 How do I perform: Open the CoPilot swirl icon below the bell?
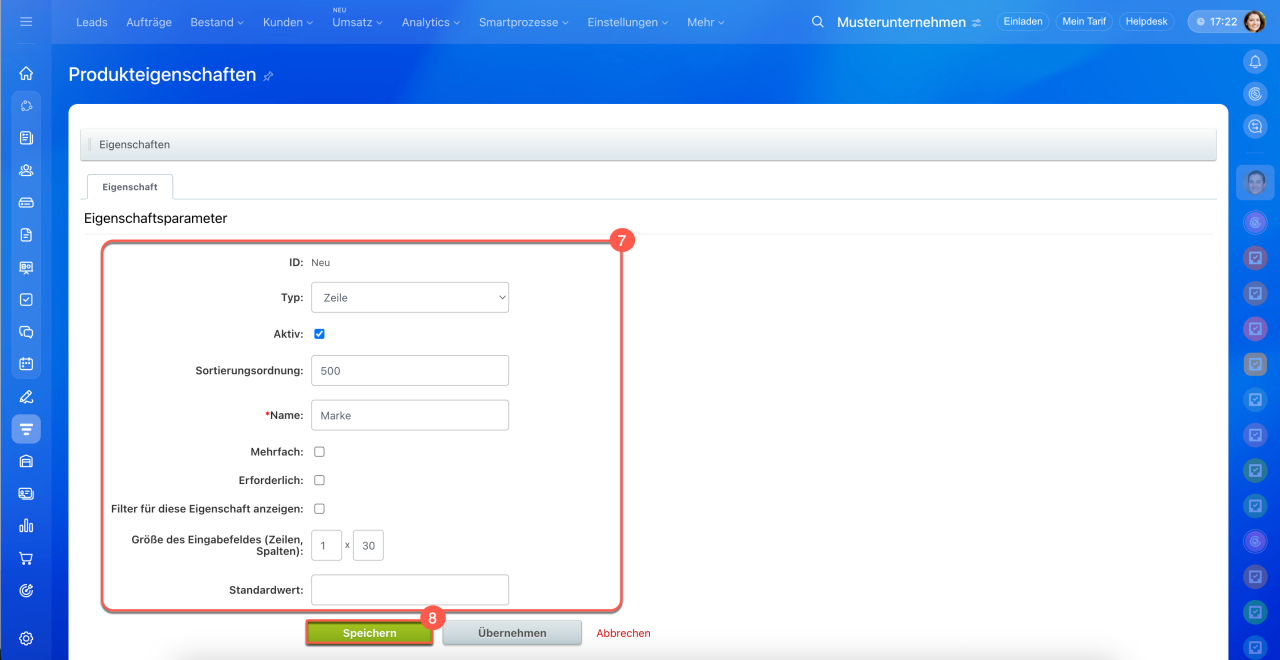pyautogui.click(x=1255, y=94)
